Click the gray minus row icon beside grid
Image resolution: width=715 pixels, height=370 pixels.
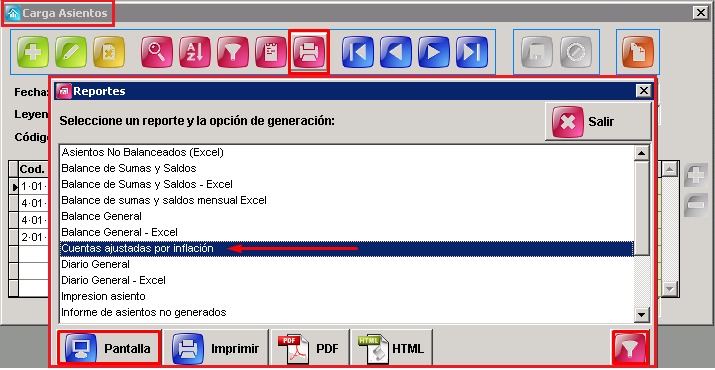coord(696,205)
